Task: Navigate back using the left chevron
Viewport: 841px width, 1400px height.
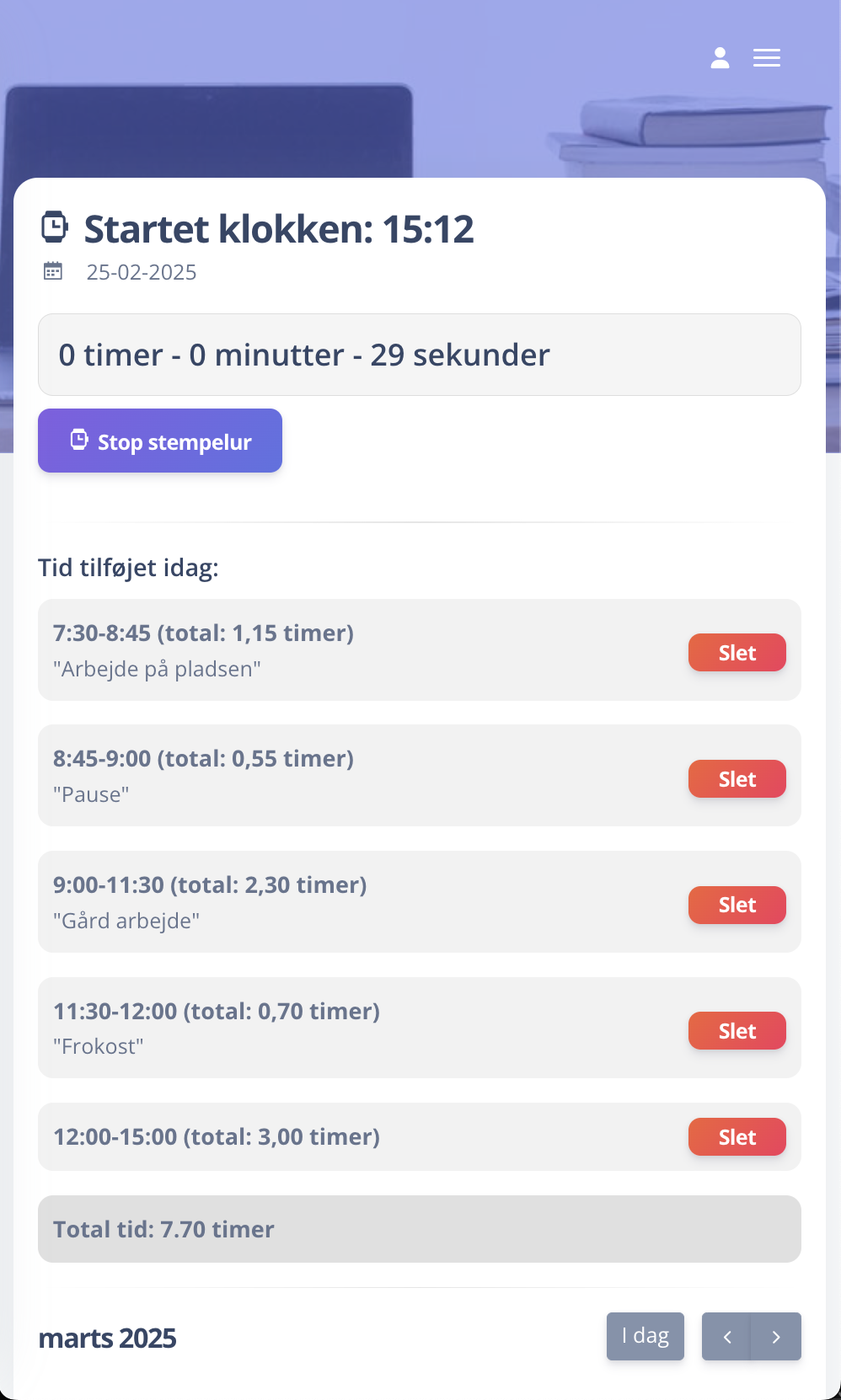Action: click(x=726, y=1336)
